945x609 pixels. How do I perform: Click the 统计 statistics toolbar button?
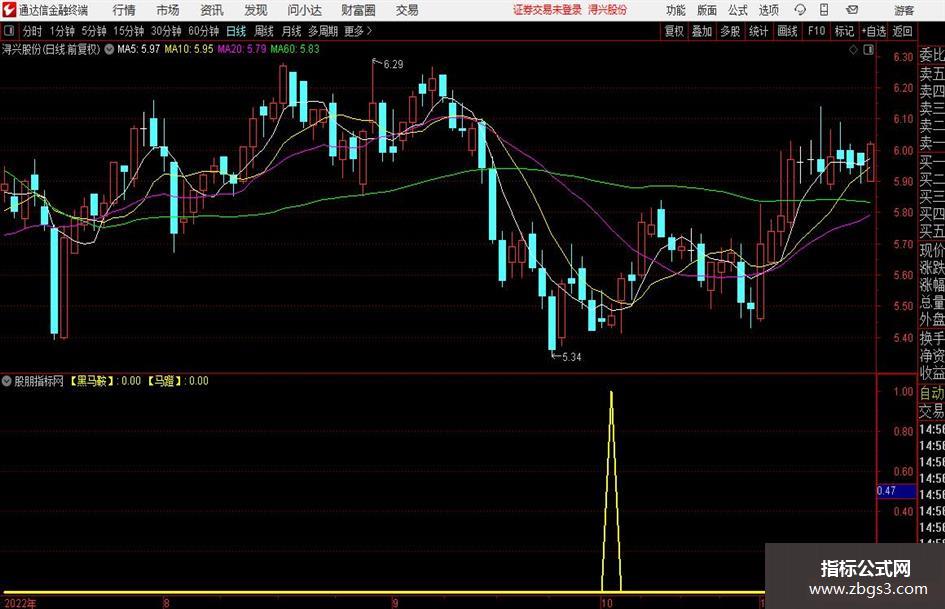pos(758,31)
